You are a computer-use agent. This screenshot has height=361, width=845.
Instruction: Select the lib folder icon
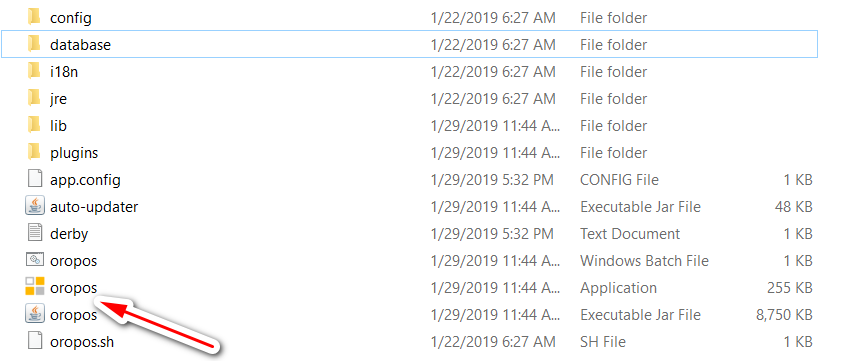click(34, 125)
